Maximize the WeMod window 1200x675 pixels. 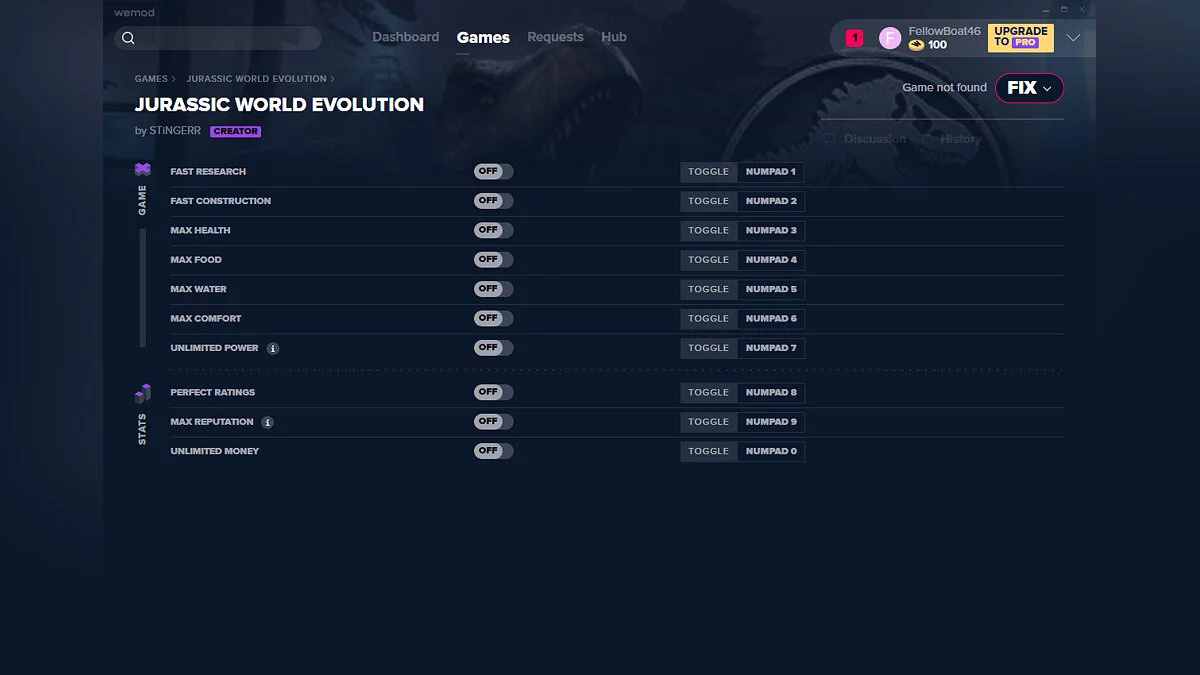(1063, 10)
